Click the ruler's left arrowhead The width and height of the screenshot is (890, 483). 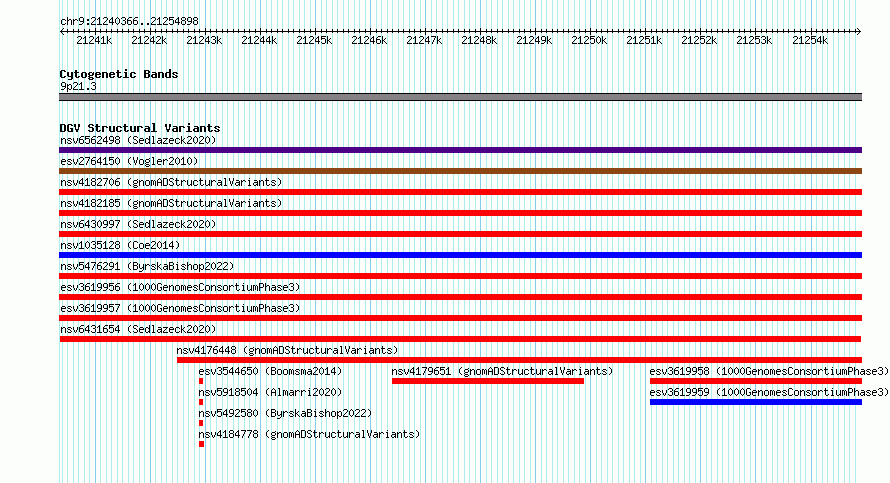(x=62, y=31)
